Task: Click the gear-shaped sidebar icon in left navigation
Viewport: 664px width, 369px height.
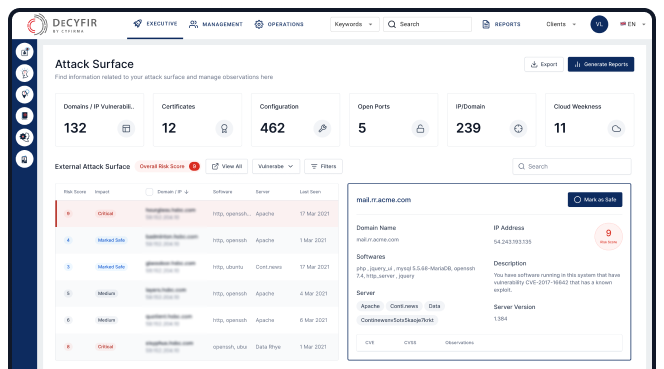Action: (x=25, y=137)
